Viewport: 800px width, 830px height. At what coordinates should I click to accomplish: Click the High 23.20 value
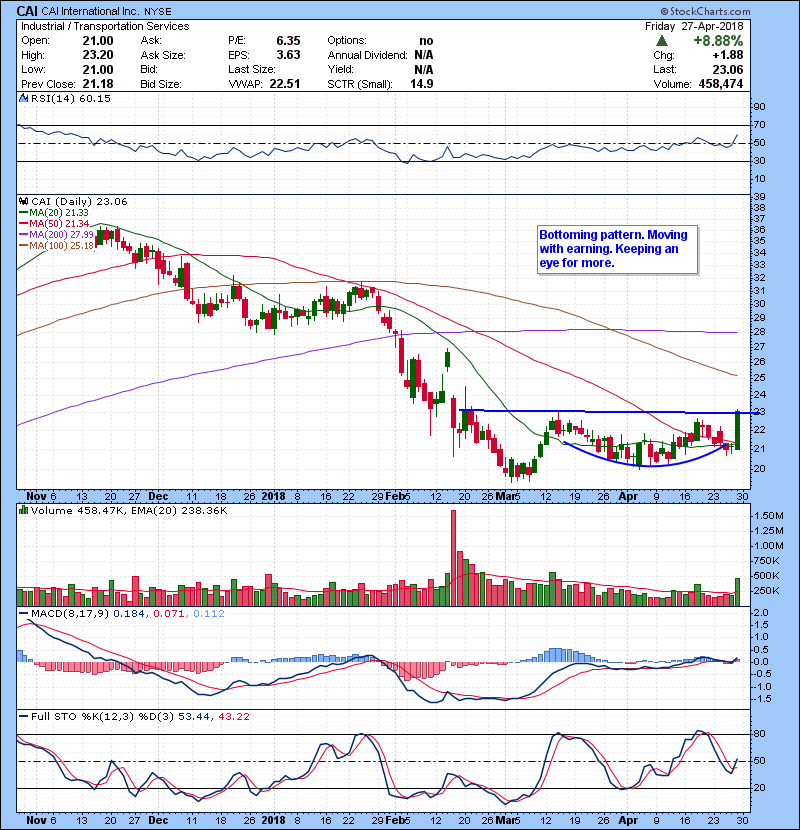[98, 55]
